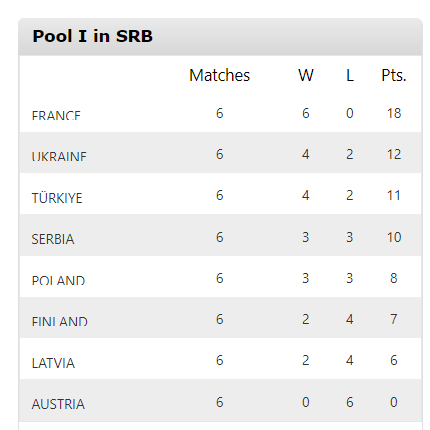This screenshot has width=430, height=430.
Task: Click the W column header
Action: pos(306,75)
